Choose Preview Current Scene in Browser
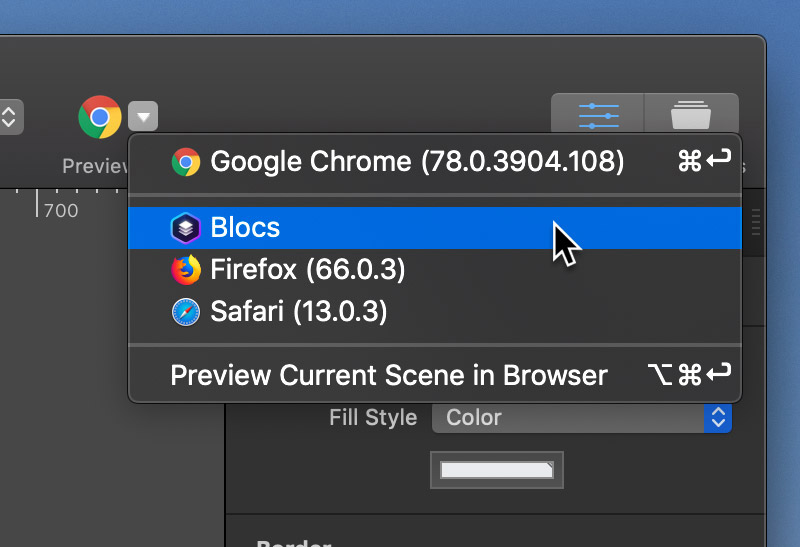The height and width of the screenshot is (547, 800). point(435,375)
